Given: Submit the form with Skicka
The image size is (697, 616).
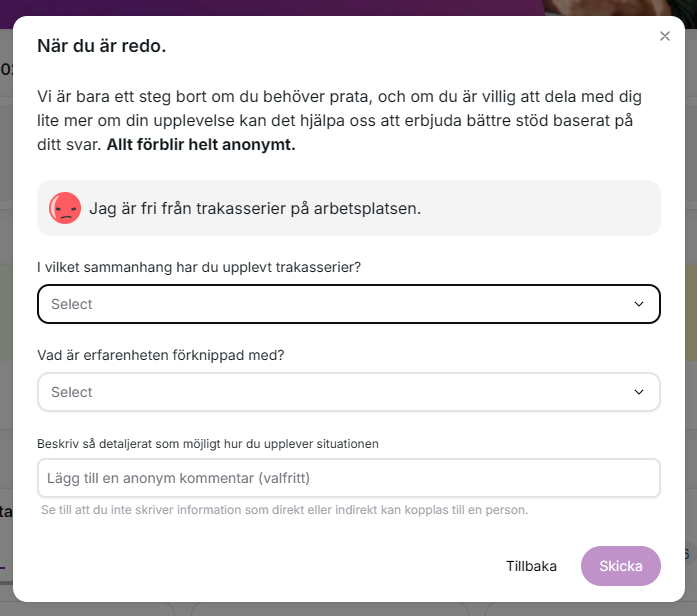Looking at the screenshot, I should (621, 566).
